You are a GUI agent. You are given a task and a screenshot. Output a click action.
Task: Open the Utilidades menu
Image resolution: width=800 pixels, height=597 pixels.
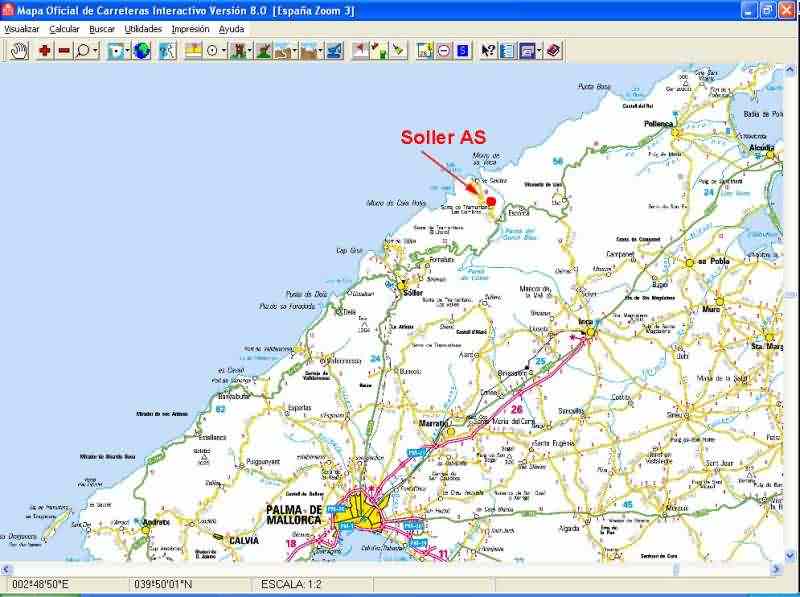(x=143, y=29)
